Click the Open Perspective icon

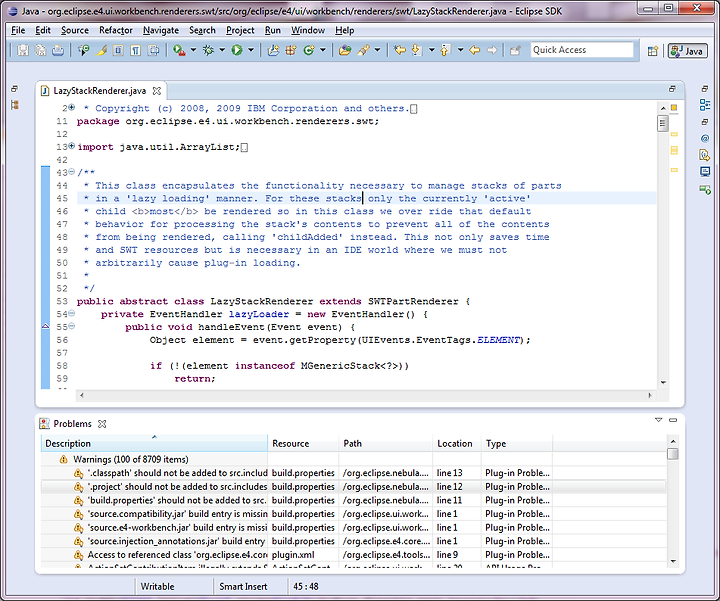pos(653,51)
